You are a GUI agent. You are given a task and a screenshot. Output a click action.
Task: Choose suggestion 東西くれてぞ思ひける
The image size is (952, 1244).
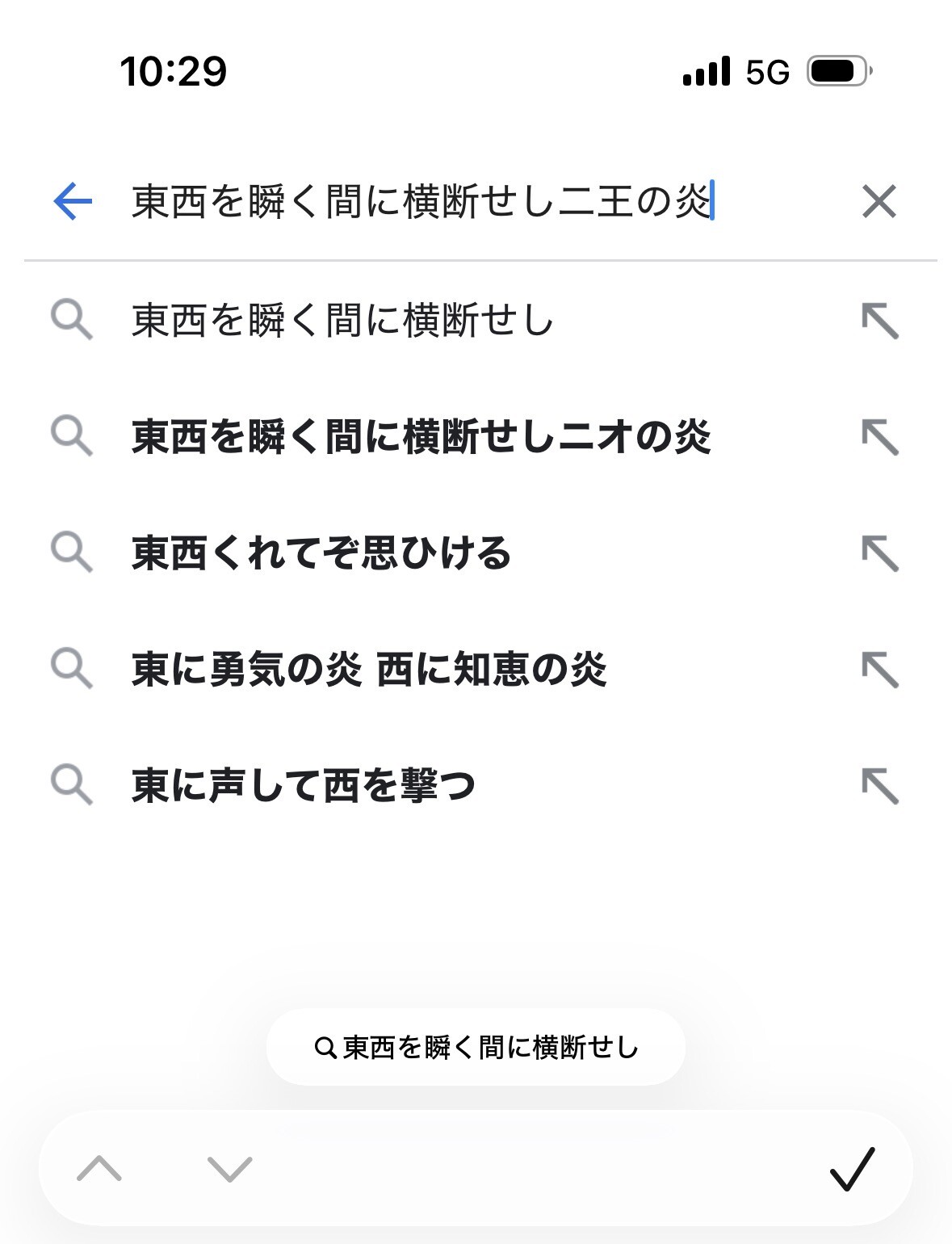click(x=321, y=553)
